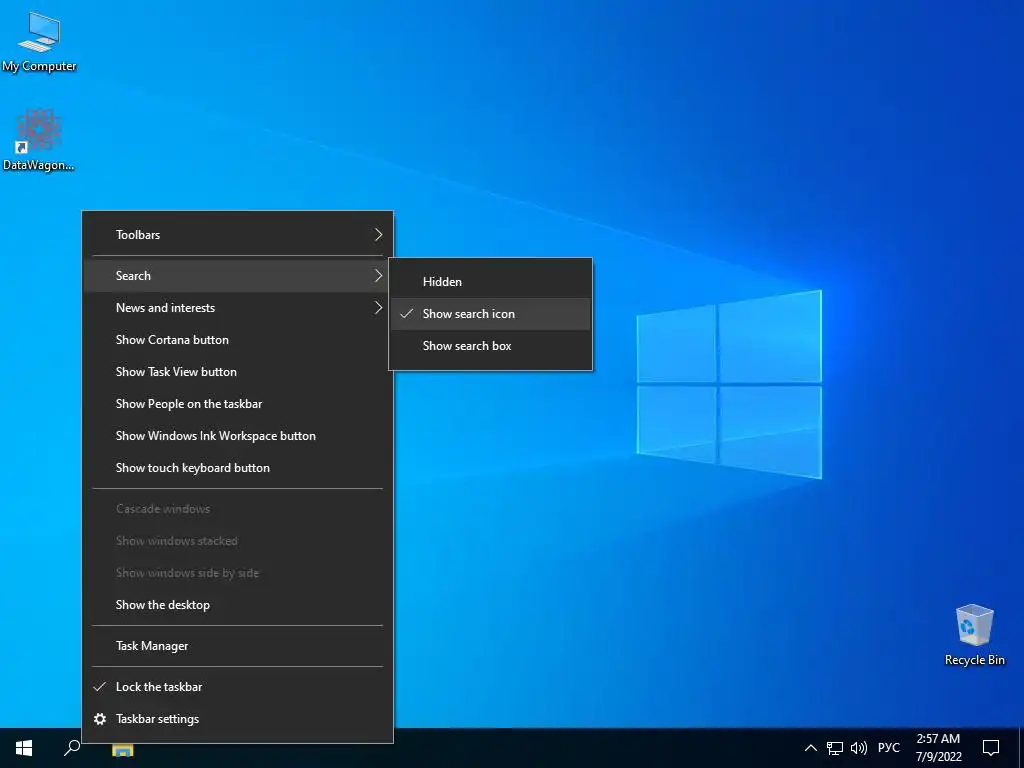Switch input language РУС indicator
Viewport: 1024px width, 768px height.
888,748
